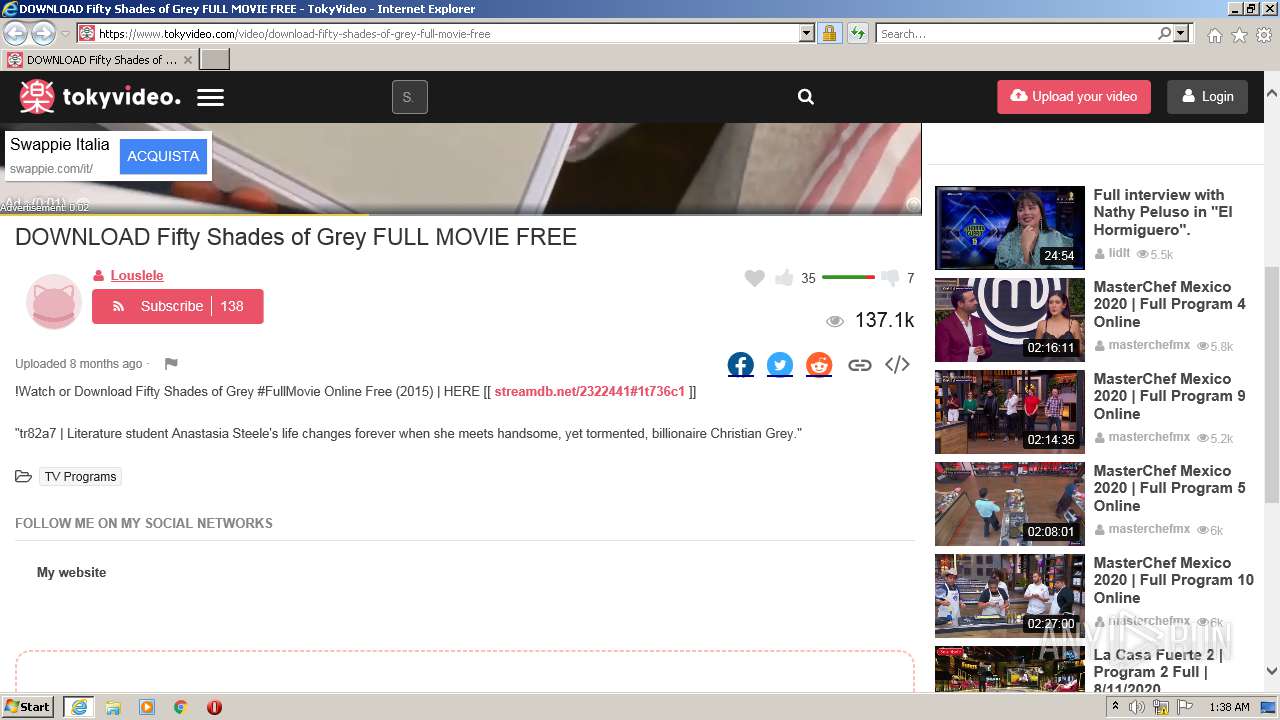The image size is (1280, 720).
Task: Go back in browser
Action: (x=16, y=33)
